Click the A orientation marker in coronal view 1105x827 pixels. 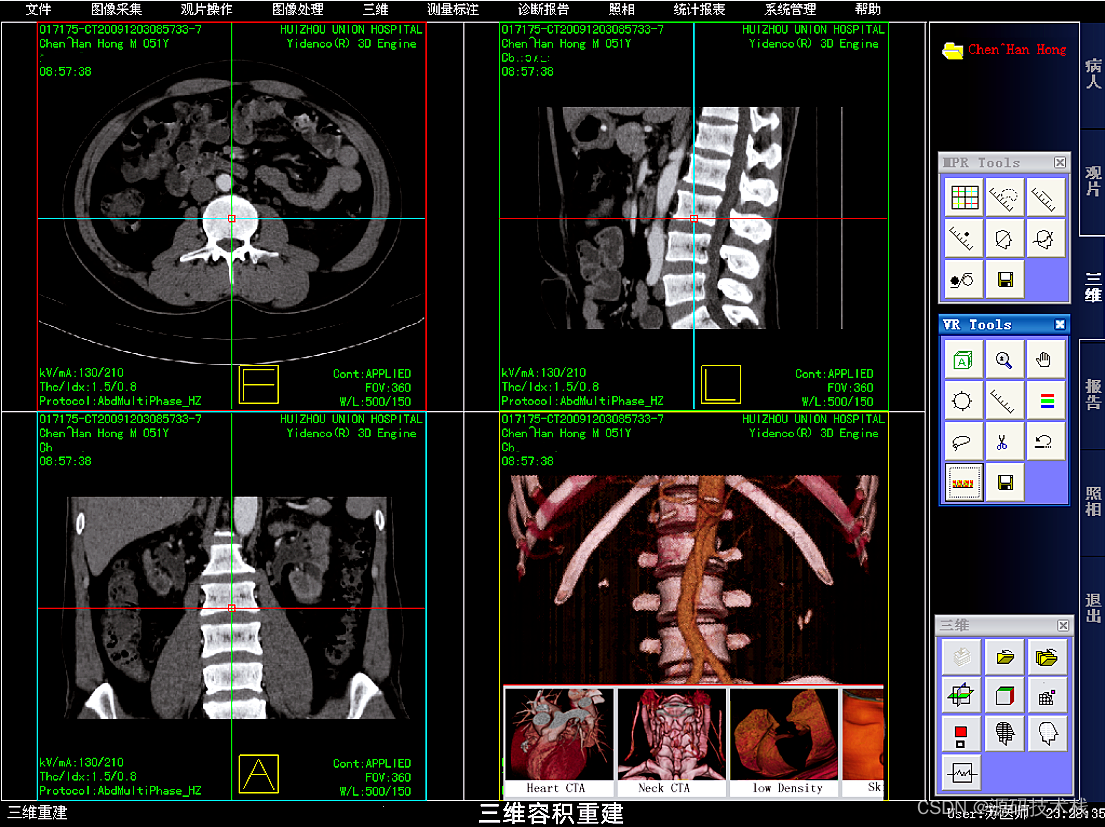click(x=259, y=774)
